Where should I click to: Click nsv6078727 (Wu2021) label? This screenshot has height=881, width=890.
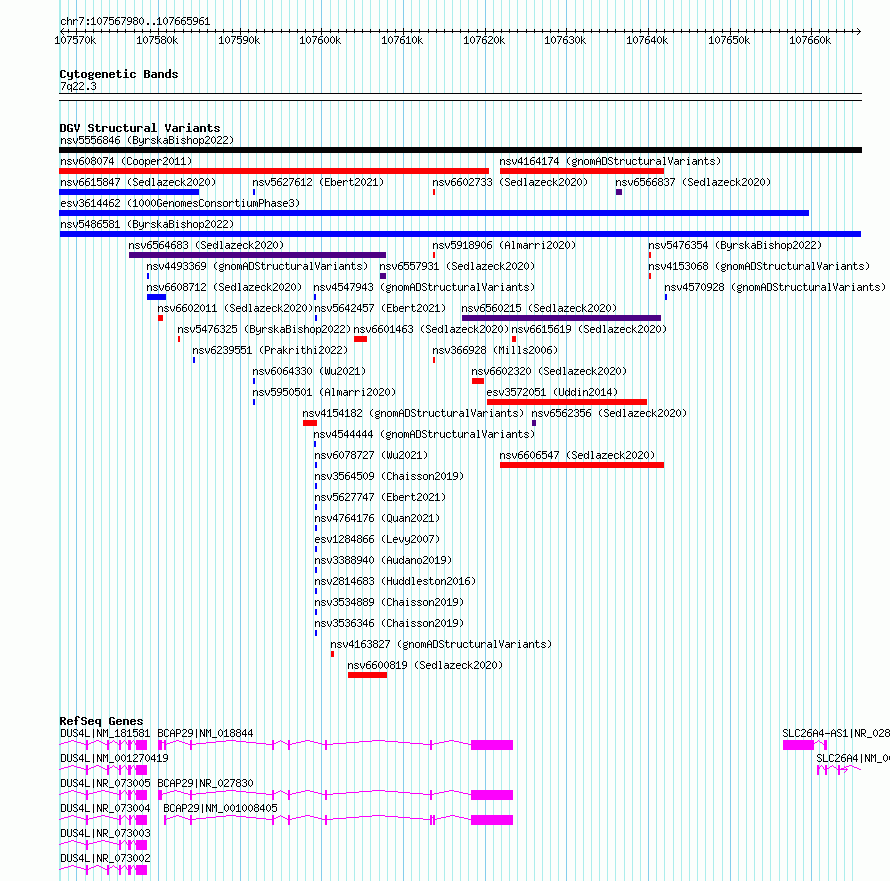(371, 455)
